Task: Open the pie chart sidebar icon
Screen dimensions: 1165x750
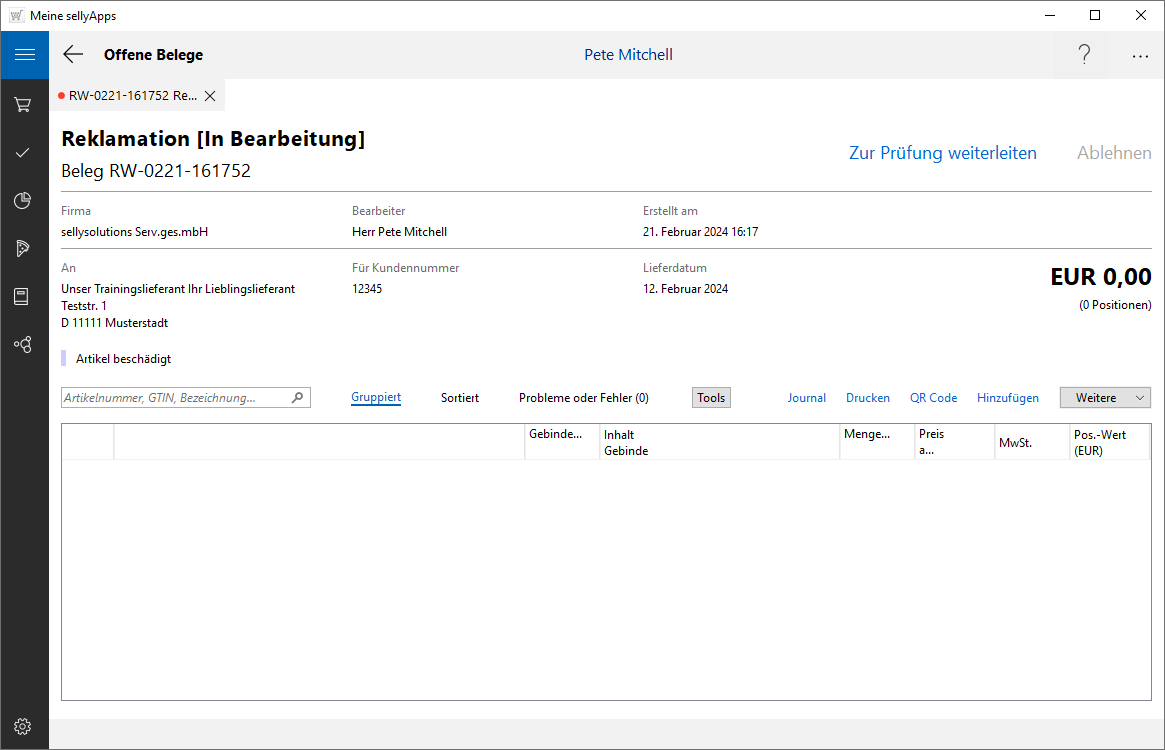Action: point(23,200)
